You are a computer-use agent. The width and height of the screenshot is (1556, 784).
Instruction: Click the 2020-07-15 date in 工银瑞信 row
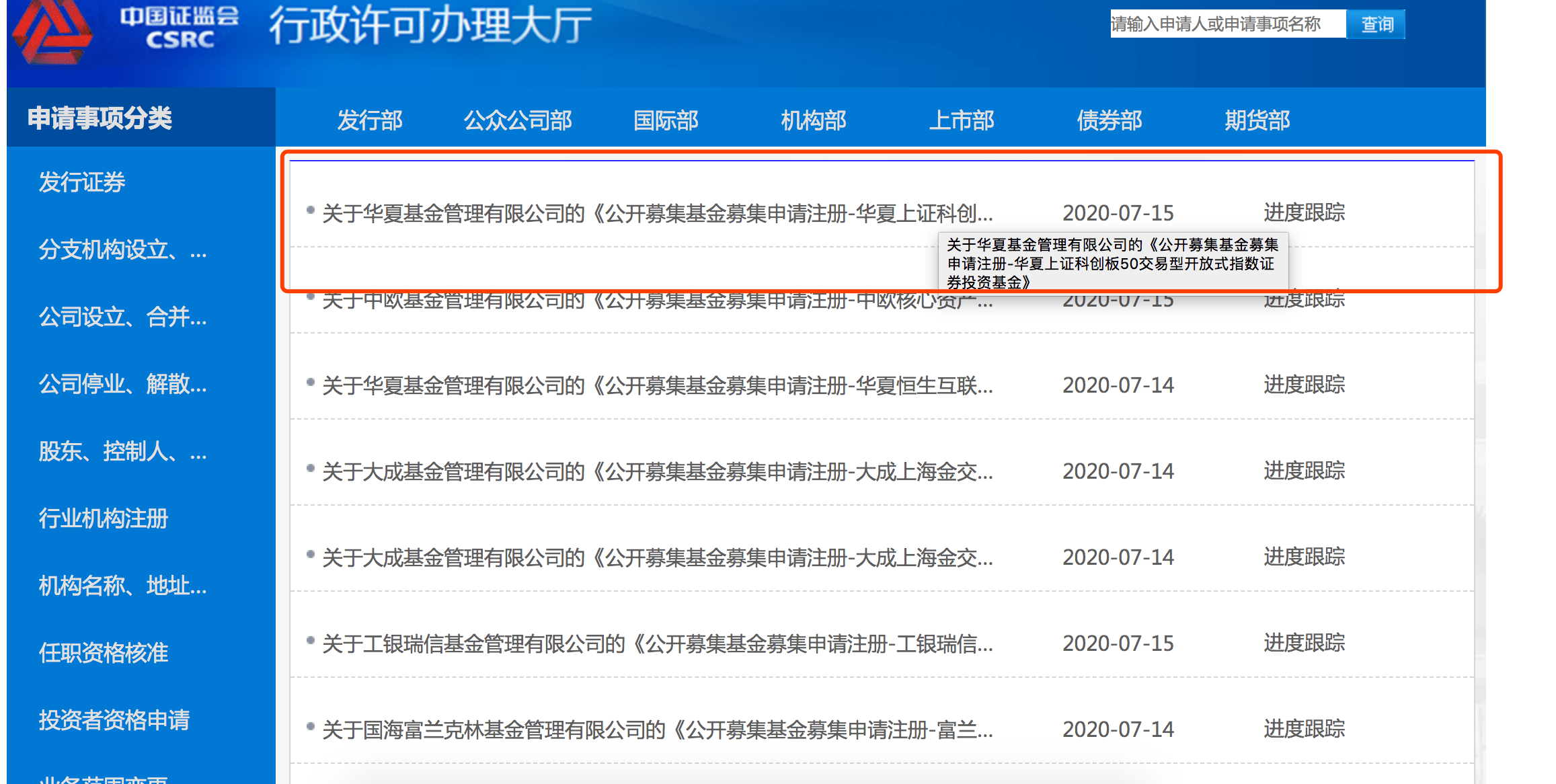(x=1118, y=643)
